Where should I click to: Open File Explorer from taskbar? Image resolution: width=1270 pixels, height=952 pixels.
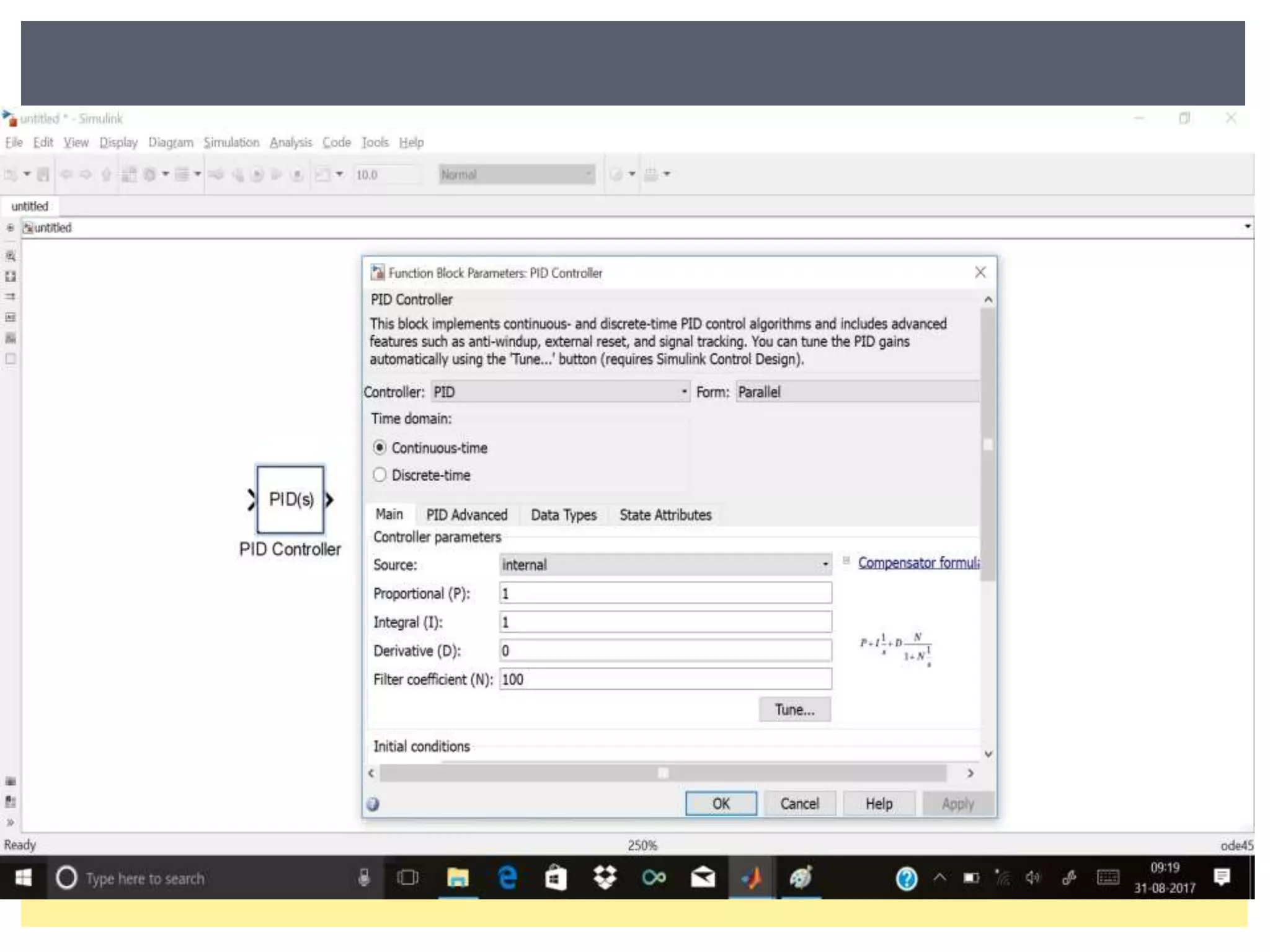[458, 878]
